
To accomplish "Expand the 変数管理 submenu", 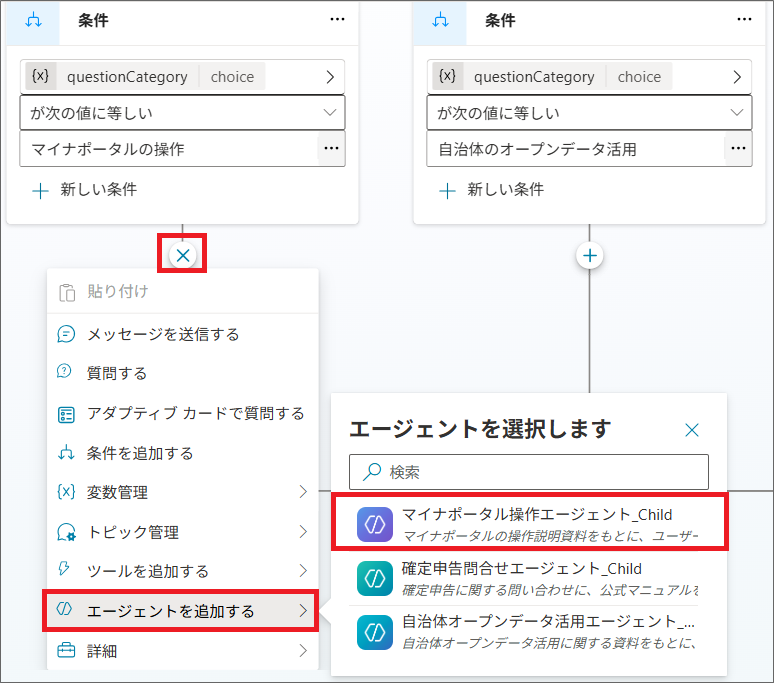I will (182, 492).
